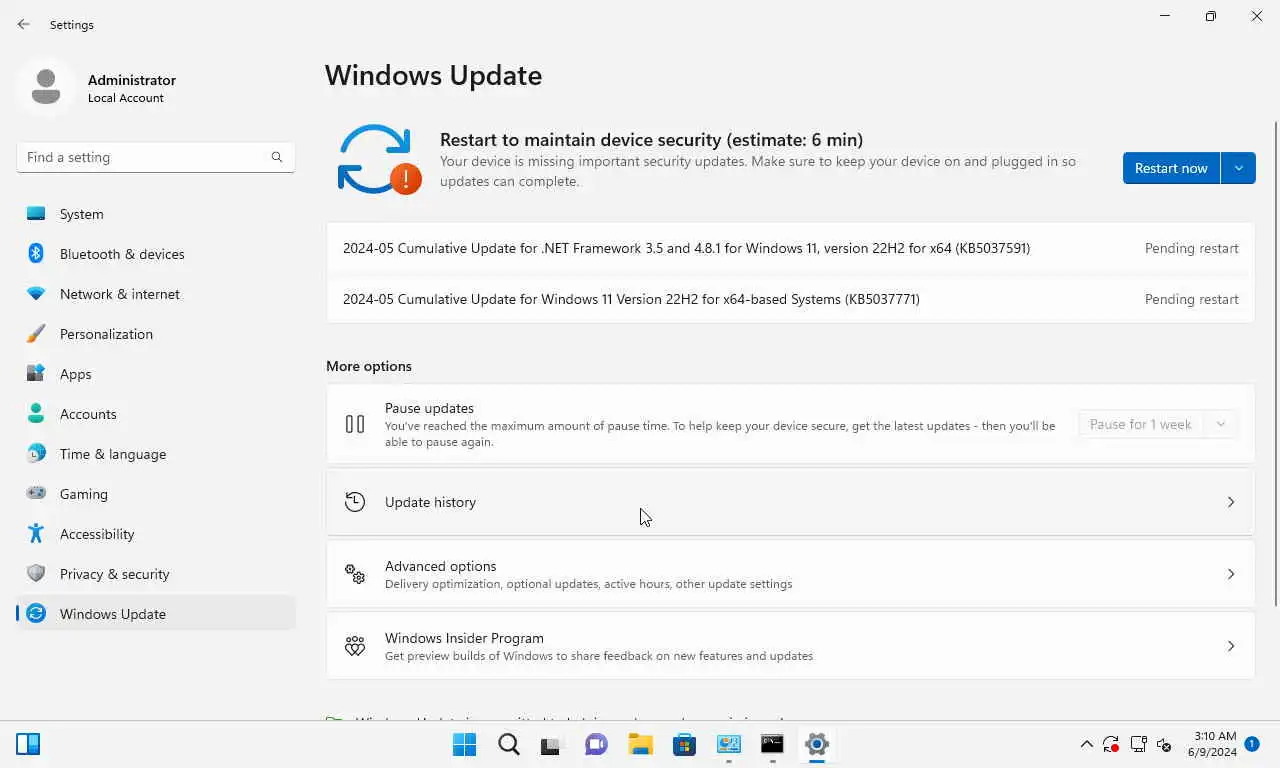Open Accessibility settings
Image resolution: width=1280 pixels, height=768 pixels.
(156, 534)
